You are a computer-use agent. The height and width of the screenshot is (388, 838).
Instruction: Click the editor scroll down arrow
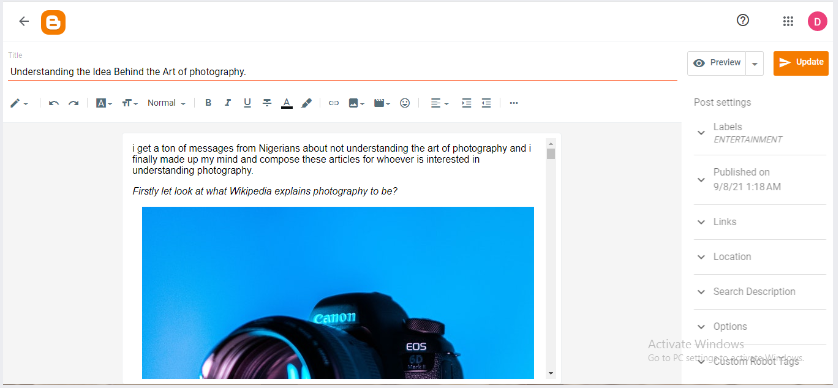[551, 373]
